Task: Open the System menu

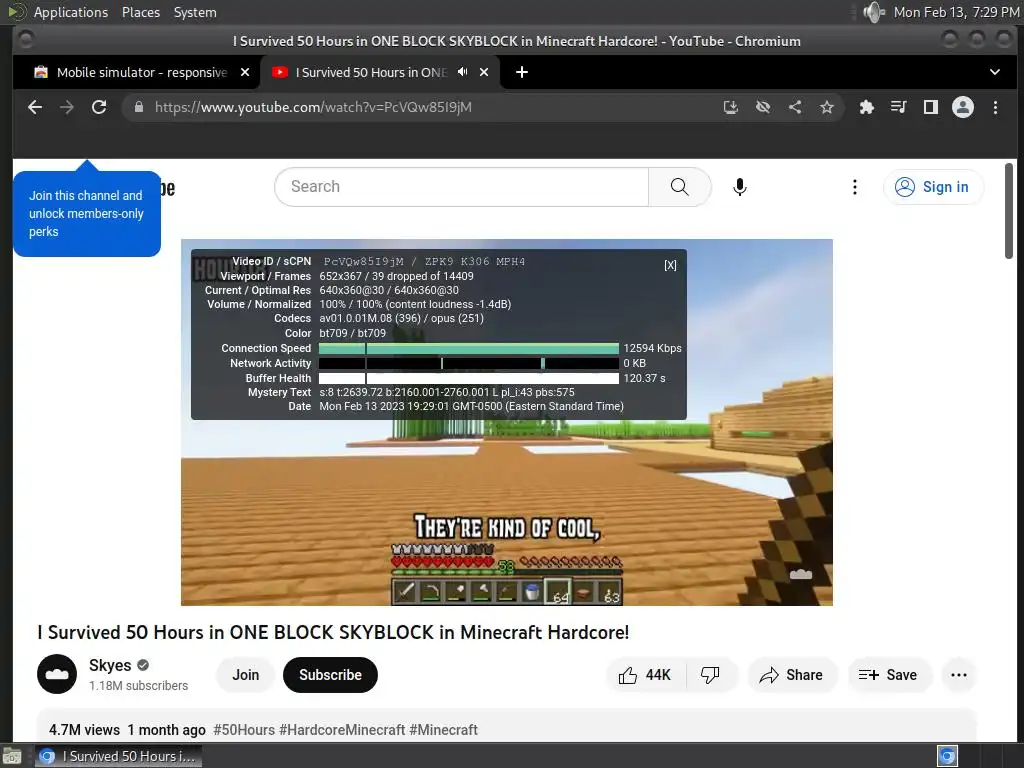Action: (195, 12)
